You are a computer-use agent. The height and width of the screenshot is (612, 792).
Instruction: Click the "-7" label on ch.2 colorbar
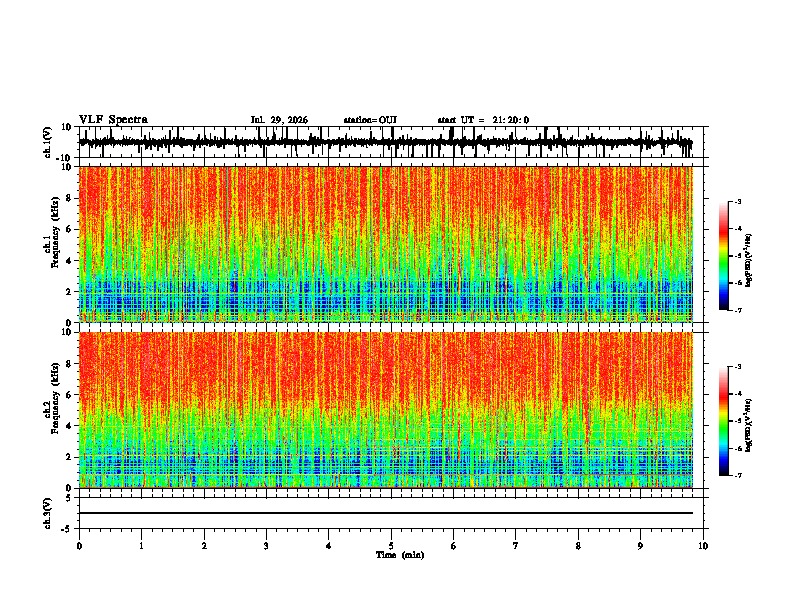[x=737, y=475]
